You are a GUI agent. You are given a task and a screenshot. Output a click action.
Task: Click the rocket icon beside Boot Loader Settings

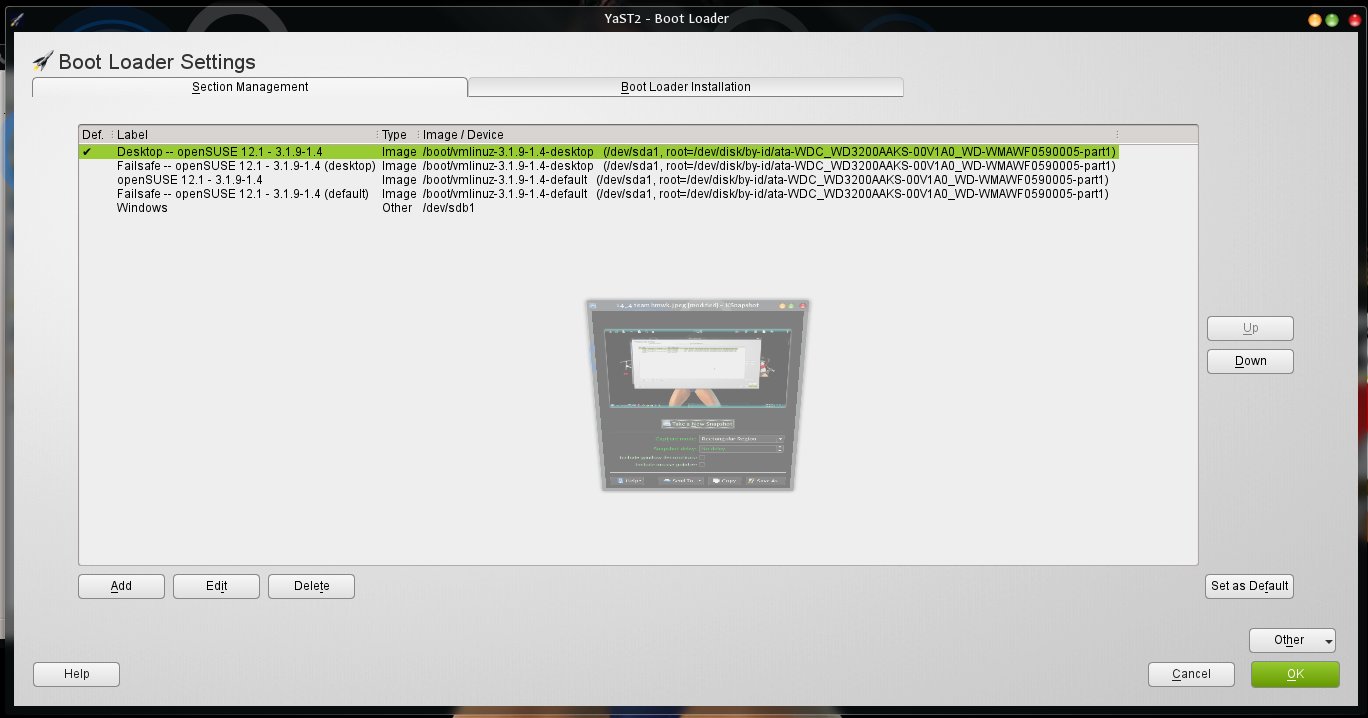[43, 61]
